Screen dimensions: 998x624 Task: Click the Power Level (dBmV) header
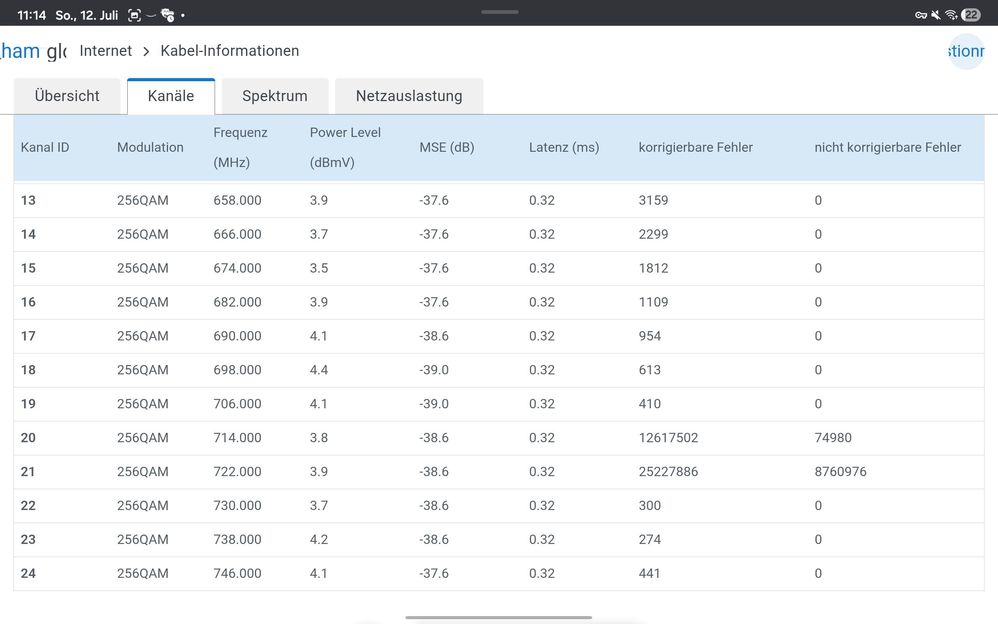pyautogui.click(x=345, y=148)
